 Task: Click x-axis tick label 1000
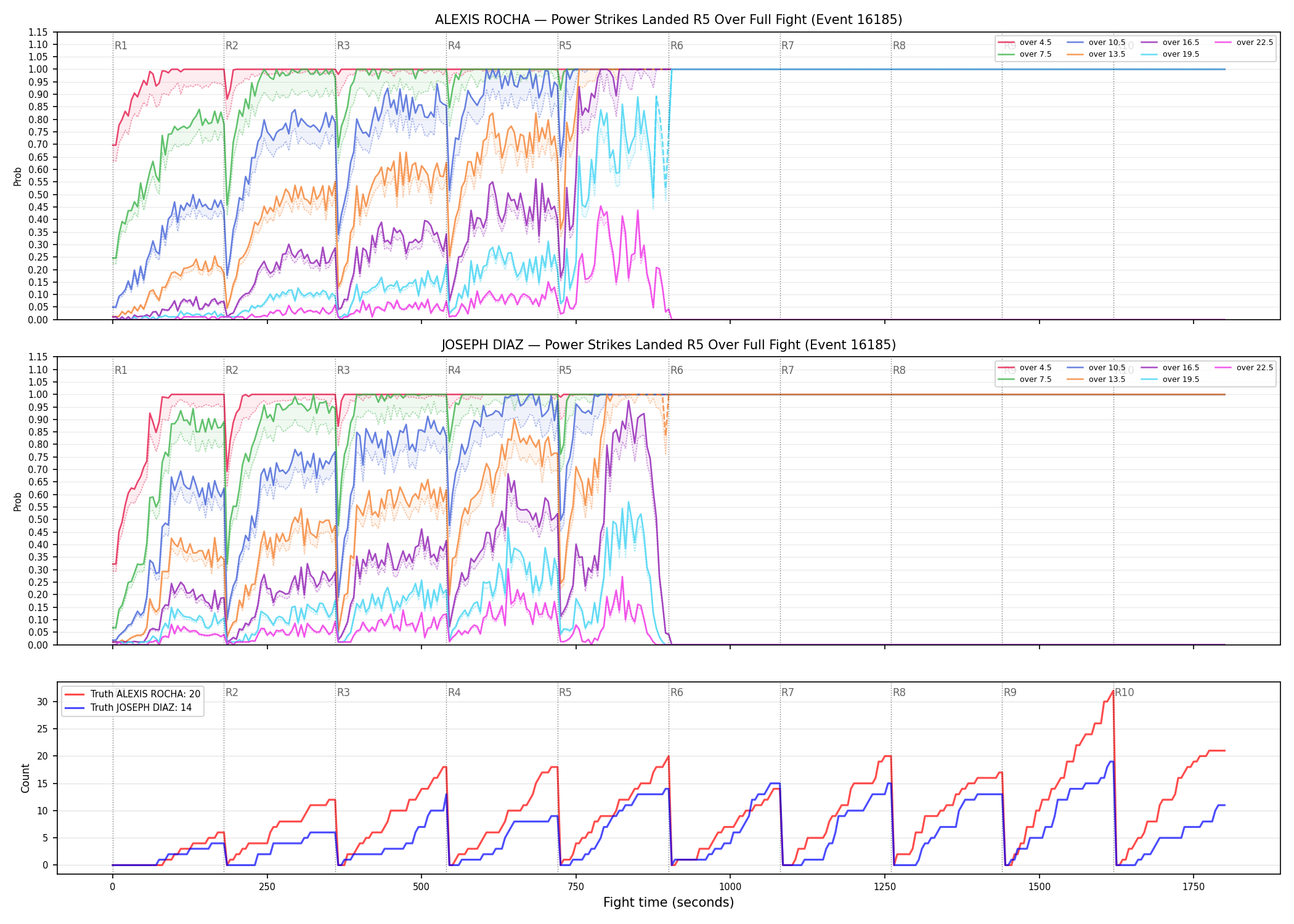coord(730,887)
